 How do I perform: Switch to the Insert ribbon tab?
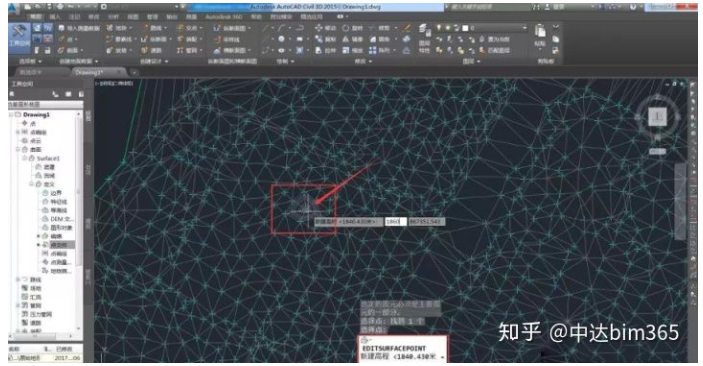point(55,17)
